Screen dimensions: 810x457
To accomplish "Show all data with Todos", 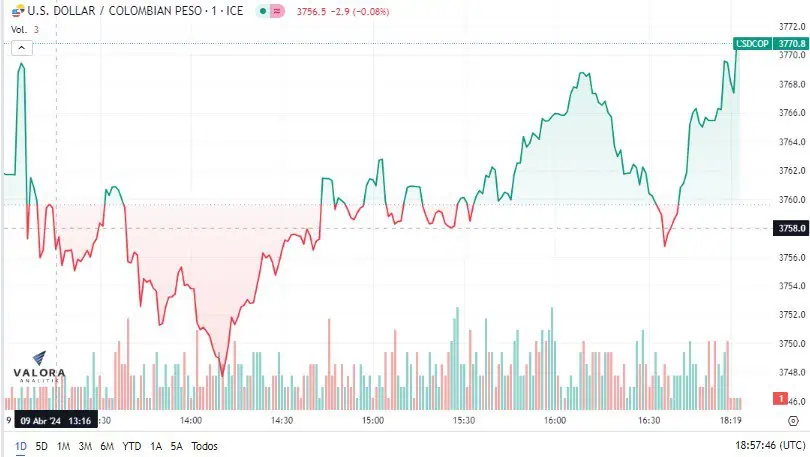I will point(205,446).
